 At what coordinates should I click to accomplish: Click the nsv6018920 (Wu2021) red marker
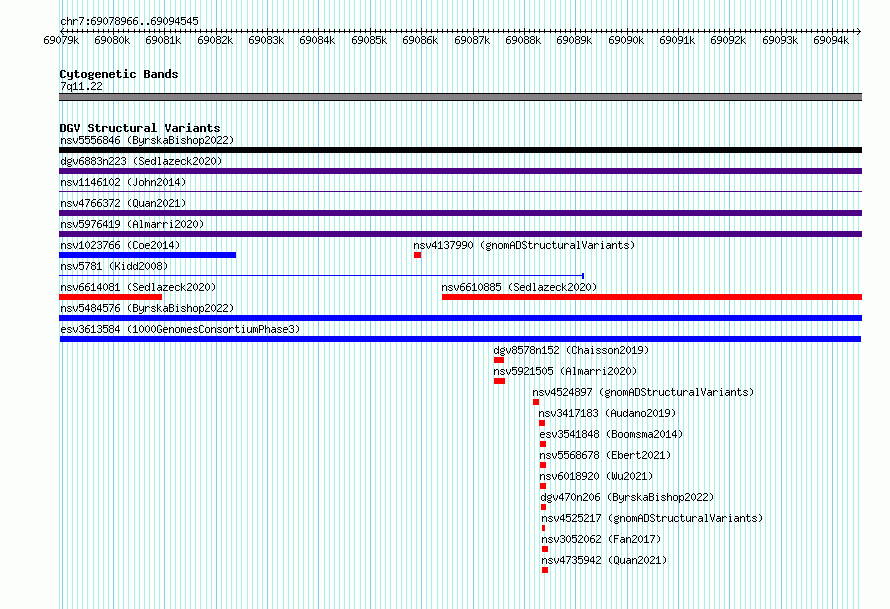click(543, 486)
